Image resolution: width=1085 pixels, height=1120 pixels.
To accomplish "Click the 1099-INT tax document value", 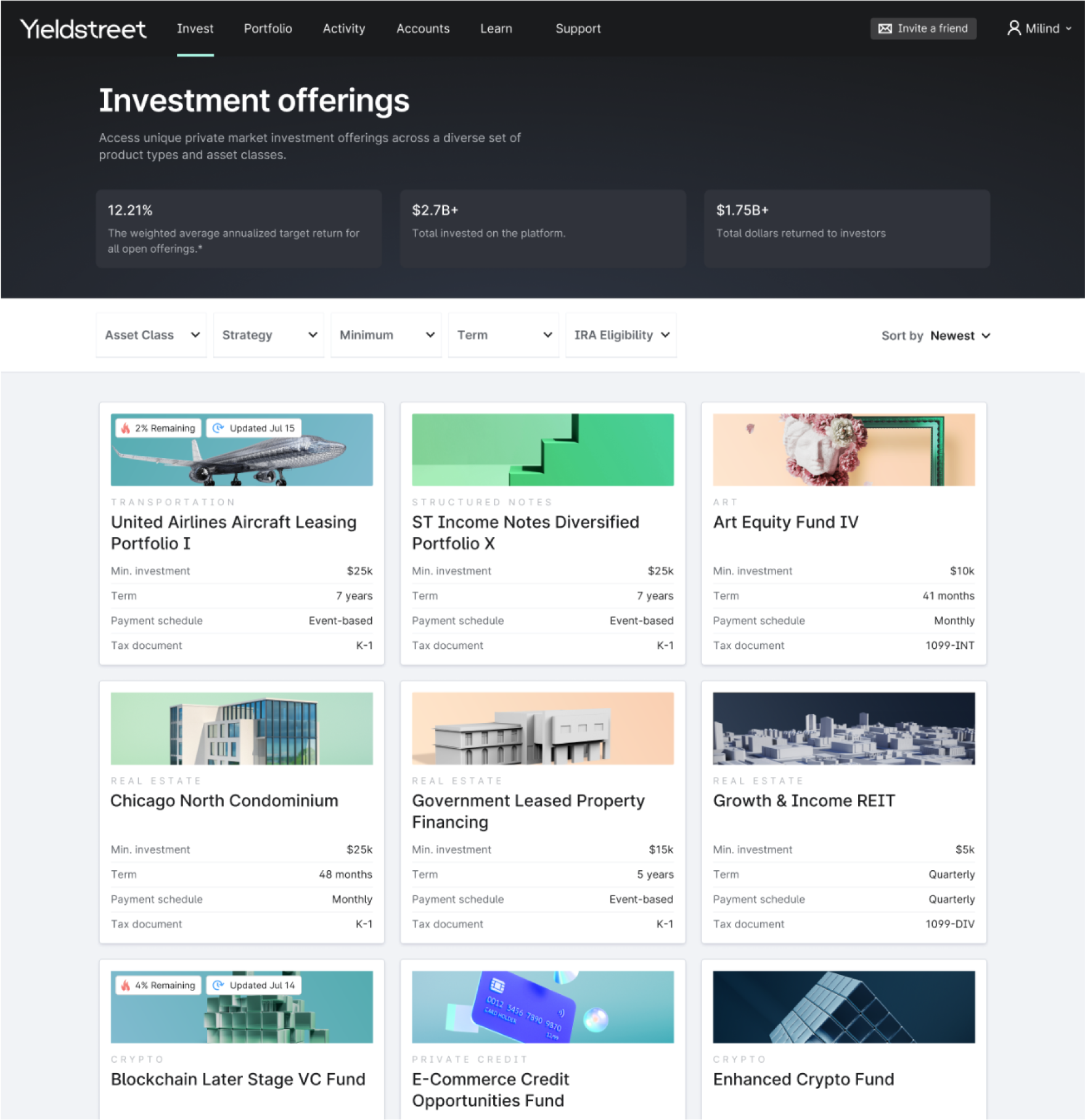I will pyautogui.click(x=950, y=646).
